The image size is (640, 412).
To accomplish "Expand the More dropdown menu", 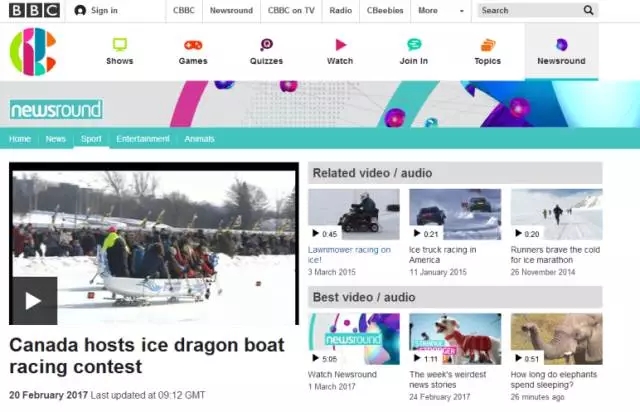I will [440, 11].
